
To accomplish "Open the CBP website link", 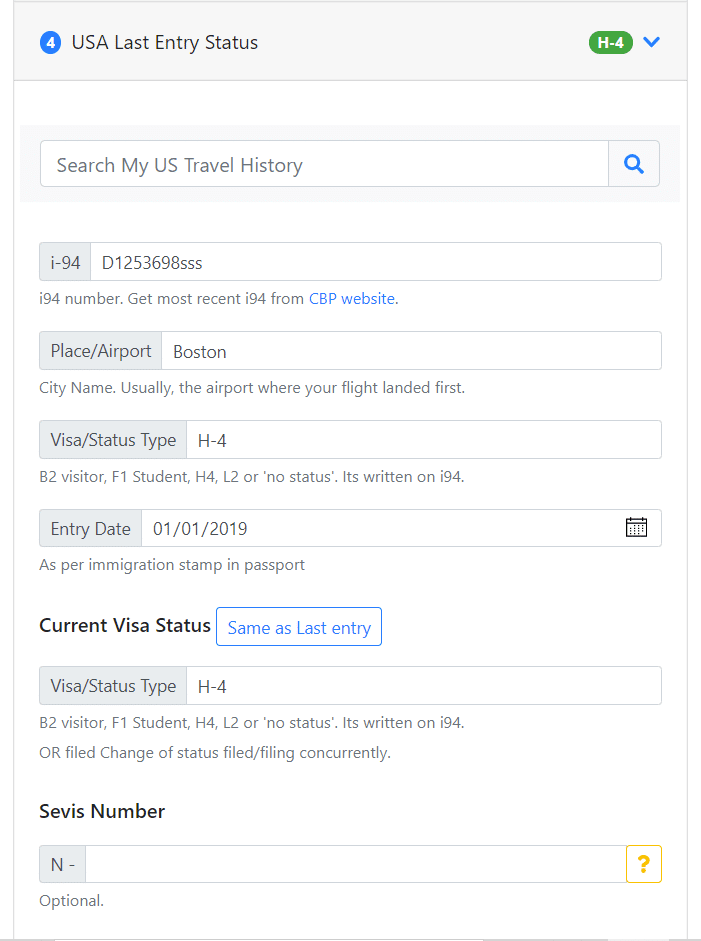I will coord(351,298).
